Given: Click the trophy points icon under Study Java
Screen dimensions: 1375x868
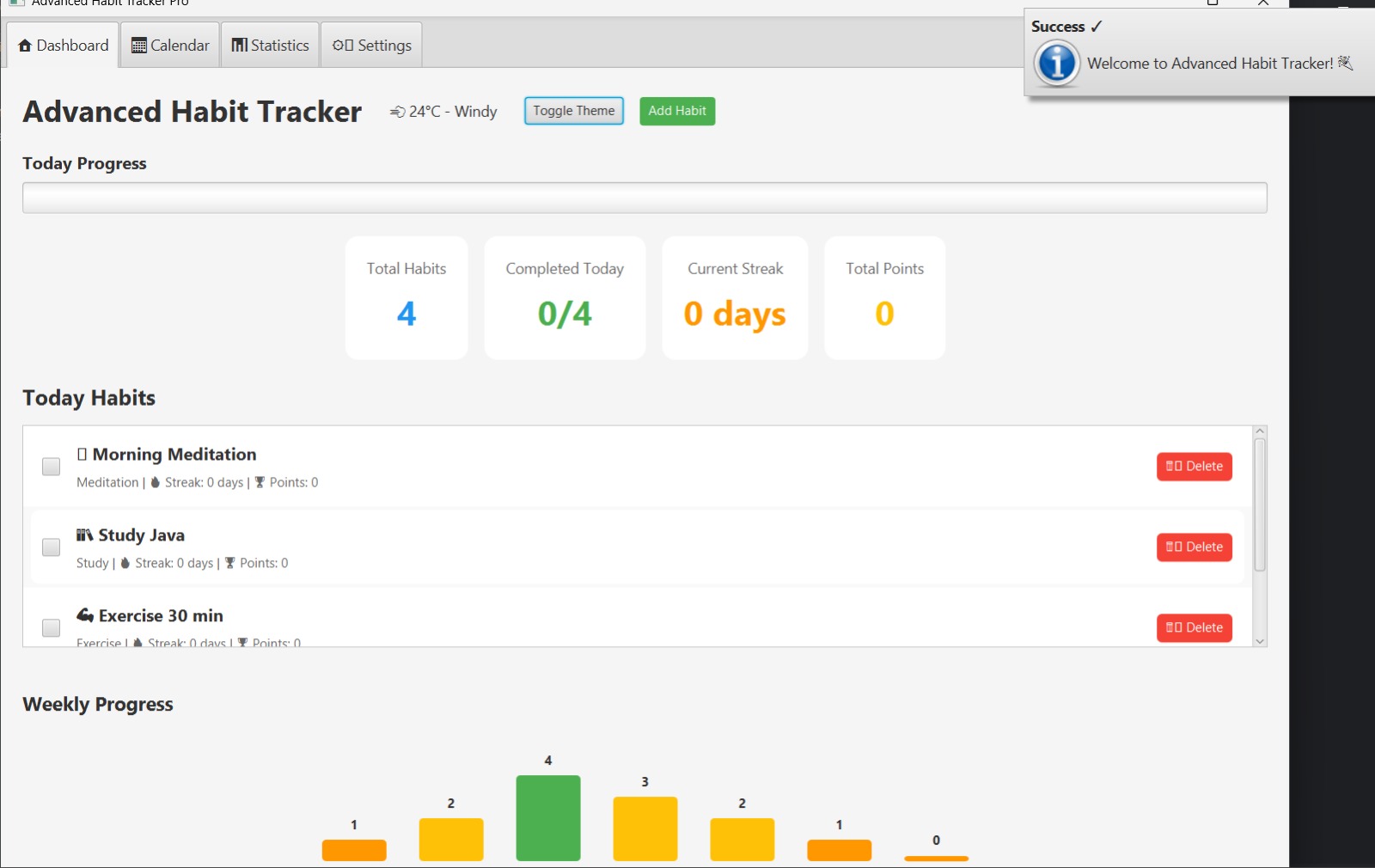Looking at the screenshot, I should click(229, 564).
